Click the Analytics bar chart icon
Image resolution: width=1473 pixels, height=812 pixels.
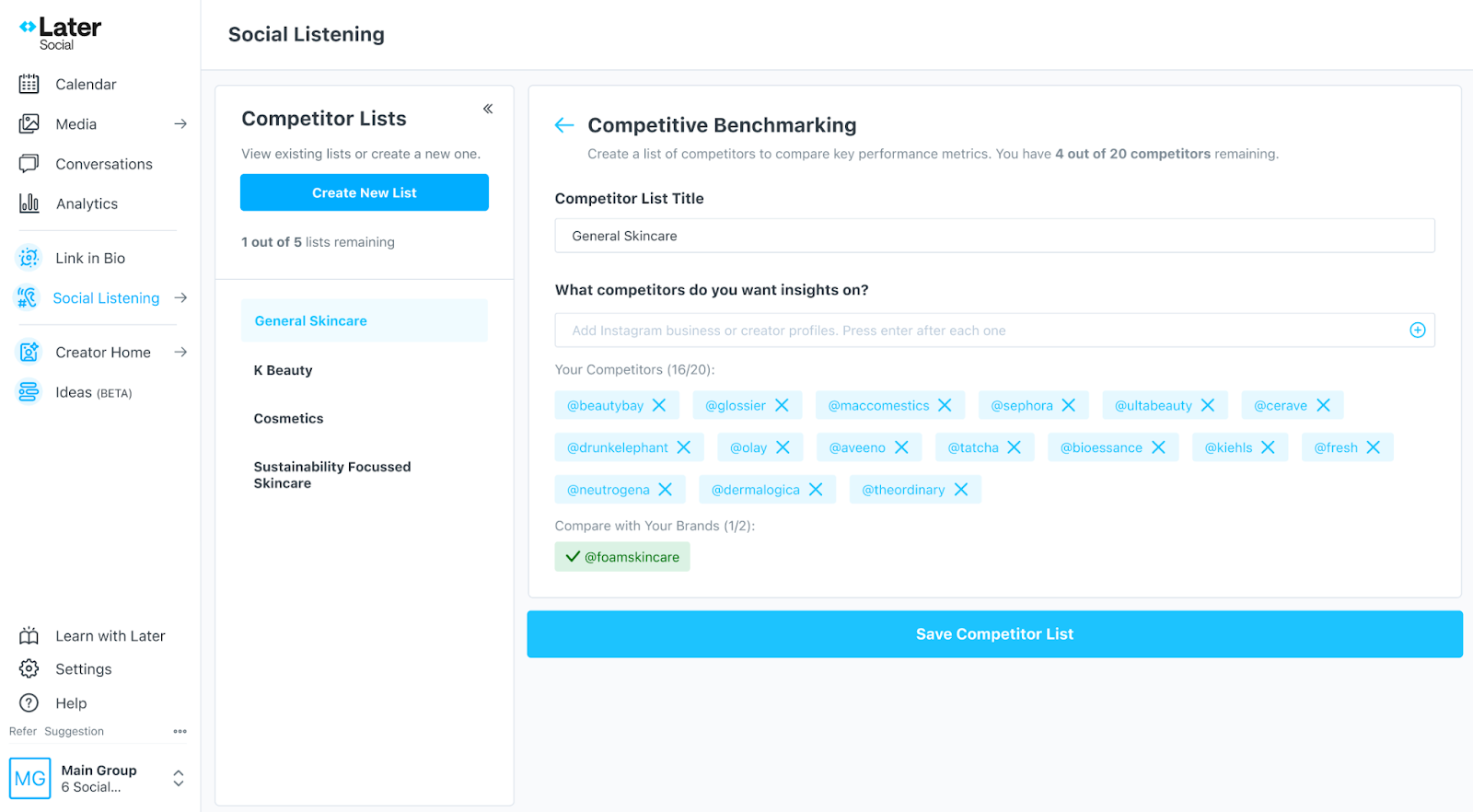coord(29,203)
